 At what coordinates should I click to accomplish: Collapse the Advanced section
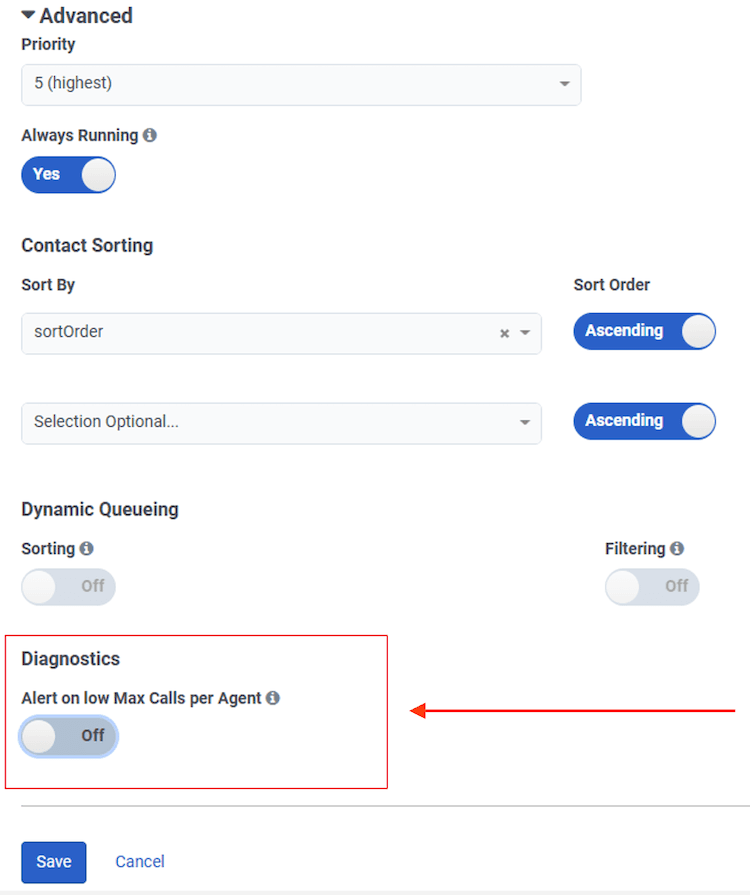pyautogui.click(x=27, y=15)
